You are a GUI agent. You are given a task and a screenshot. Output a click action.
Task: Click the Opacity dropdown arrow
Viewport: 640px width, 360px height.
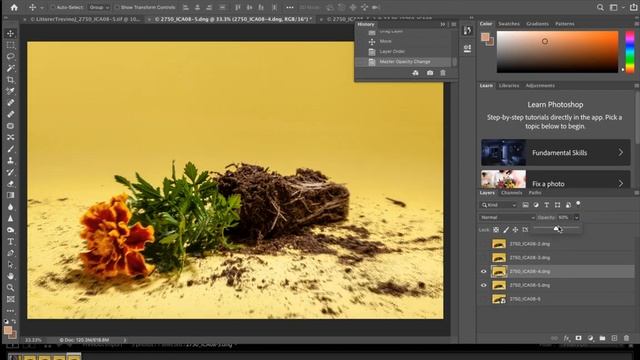click(577, 218)
